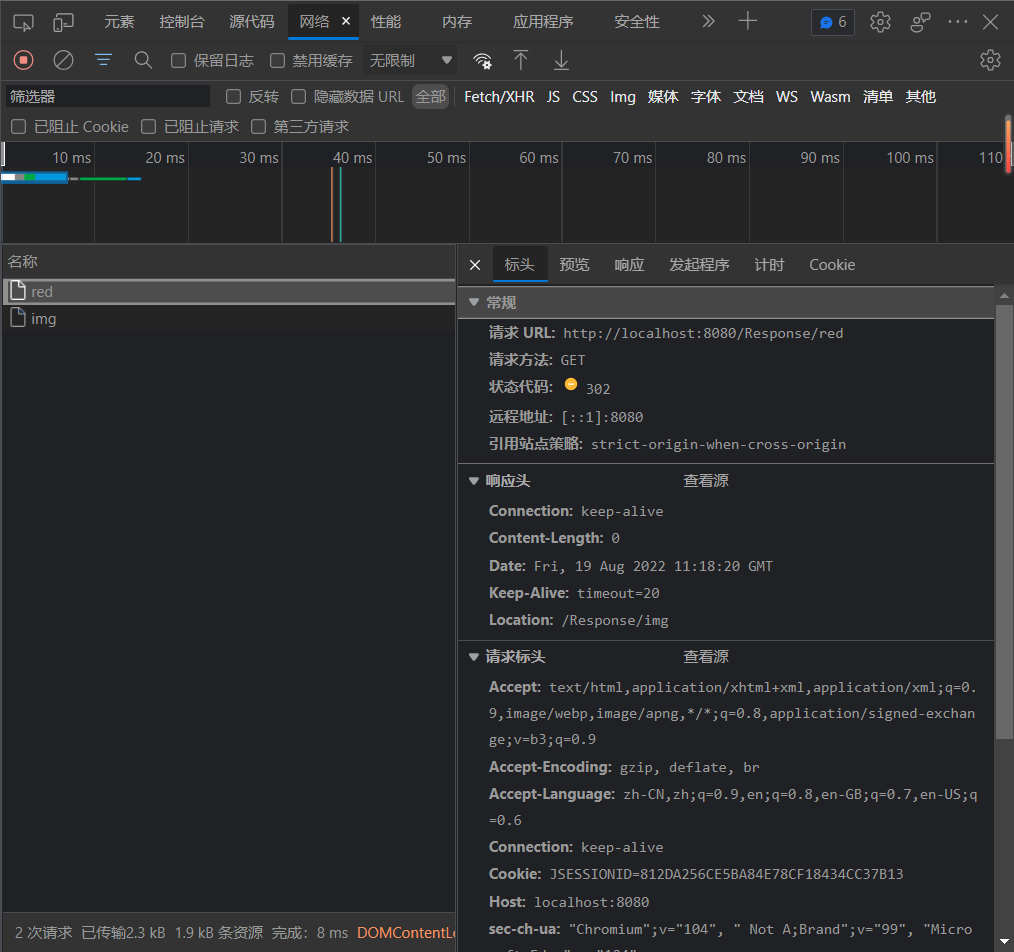Collapse the 请求标头 section

[x=474, y=656]
